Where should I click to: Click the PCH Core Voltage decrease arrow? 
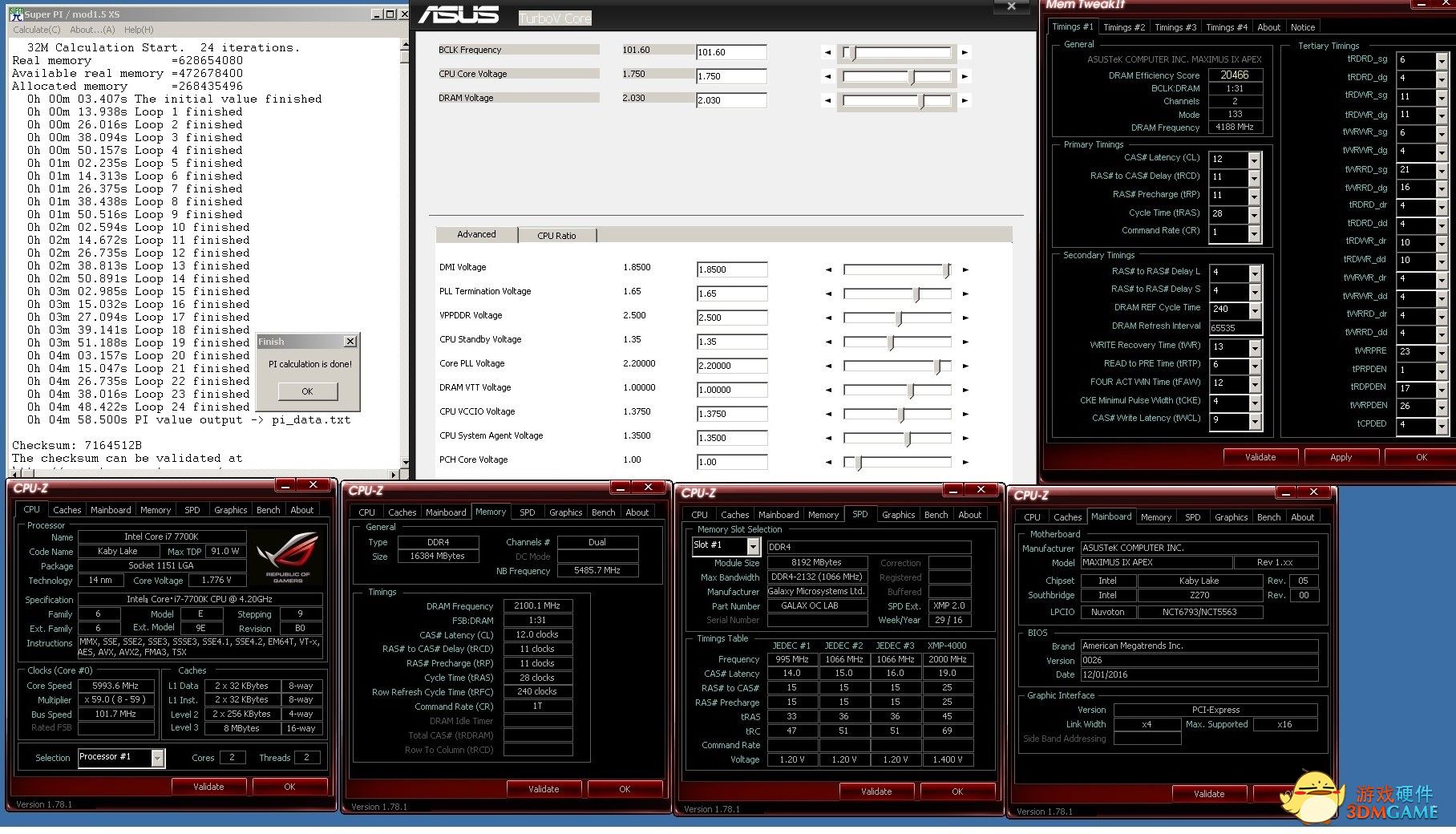[x=828, y=463]
